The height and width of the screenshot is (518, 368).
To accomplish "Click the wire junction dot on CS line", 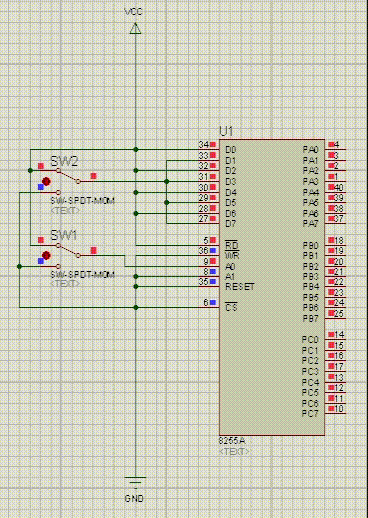I will coord(136,307).
